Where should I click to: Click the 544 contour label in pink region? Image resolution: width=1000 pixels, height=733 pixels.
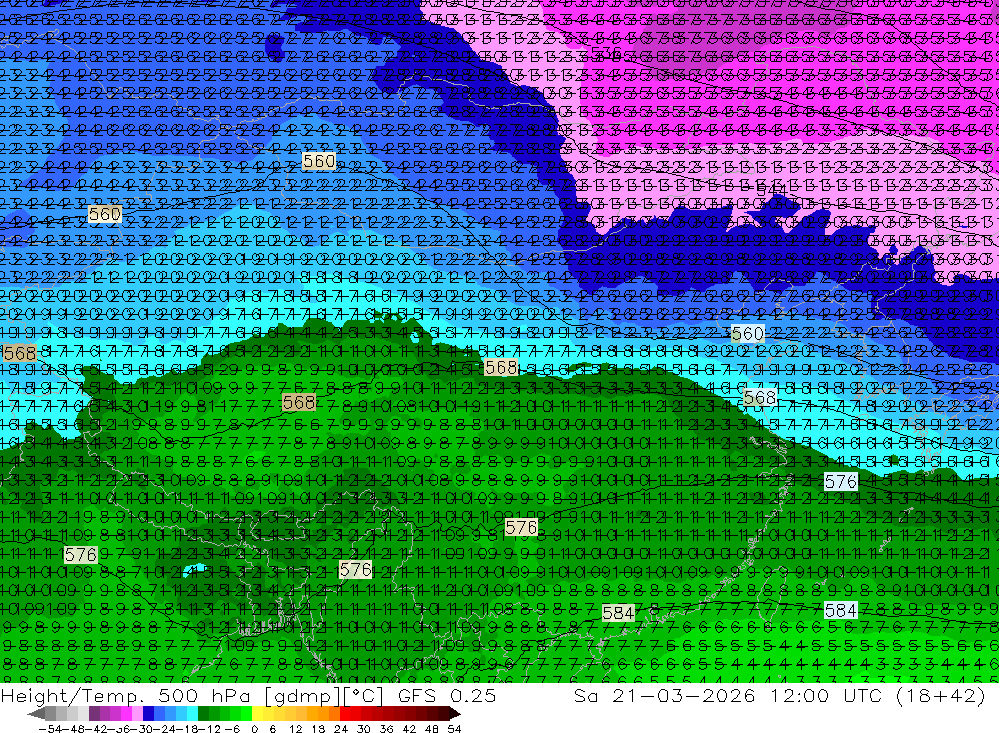[771, 189]
